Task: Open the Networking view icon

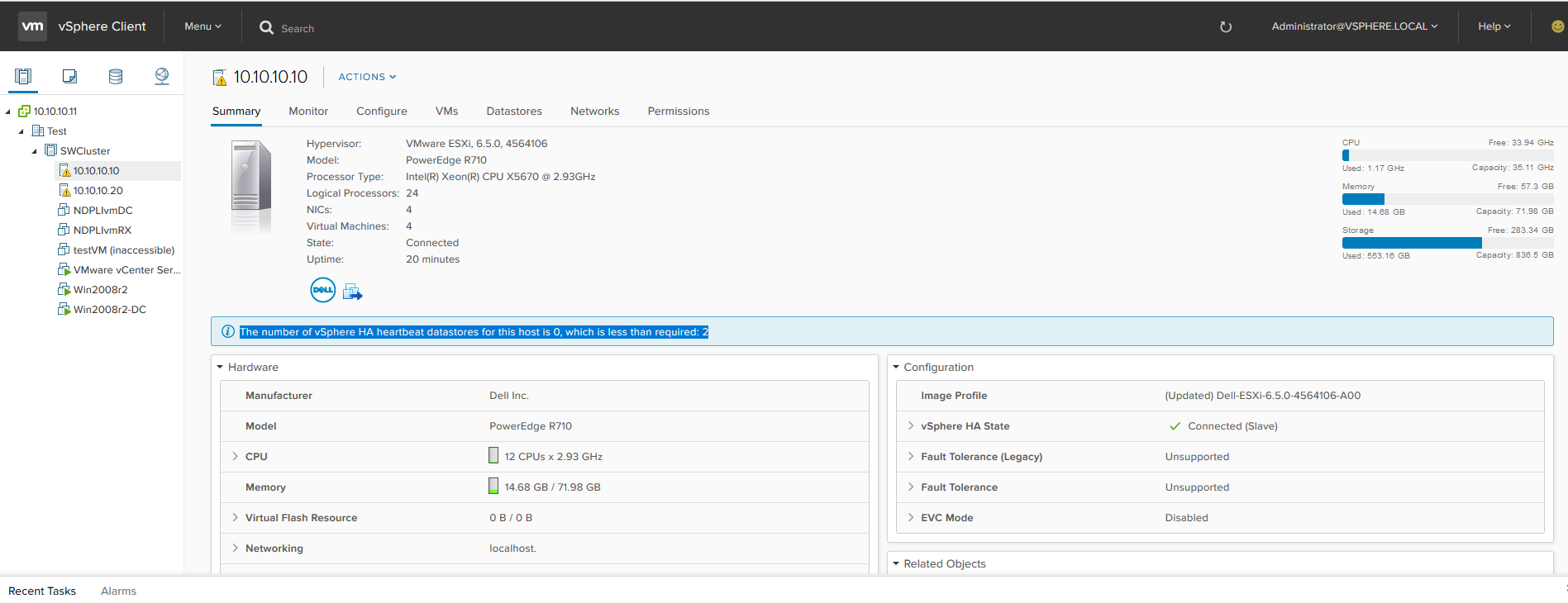Action: [x=162, y=77]
